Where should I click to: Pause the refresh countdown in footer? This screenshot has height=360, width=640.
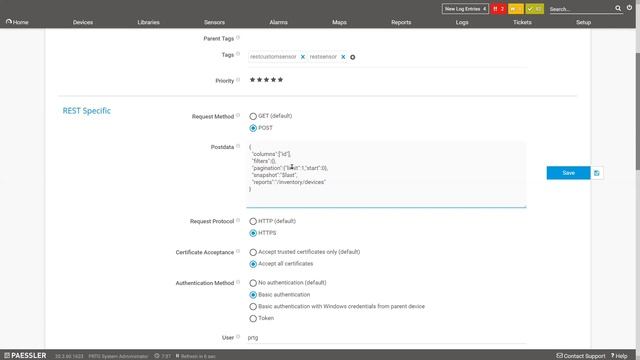178,356
